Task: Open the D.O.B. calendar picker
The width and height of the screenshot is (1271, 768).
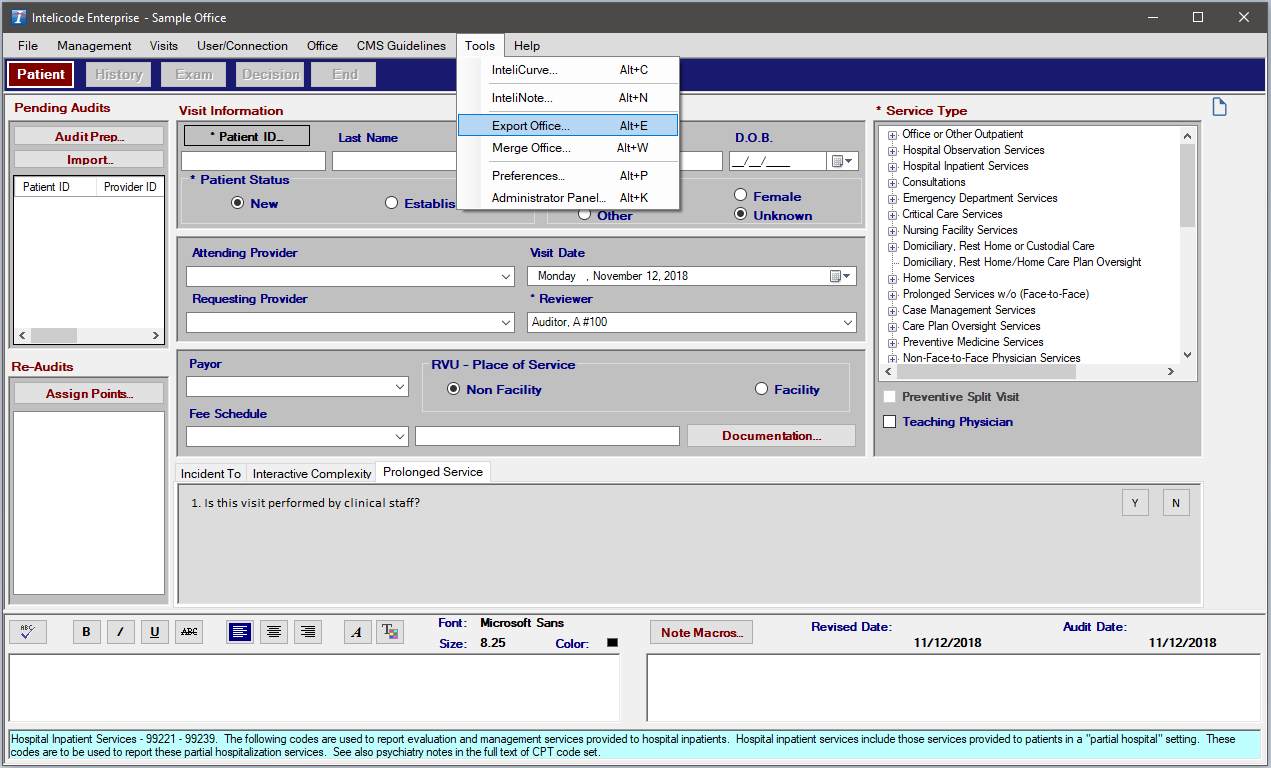Action: (842, 161)
